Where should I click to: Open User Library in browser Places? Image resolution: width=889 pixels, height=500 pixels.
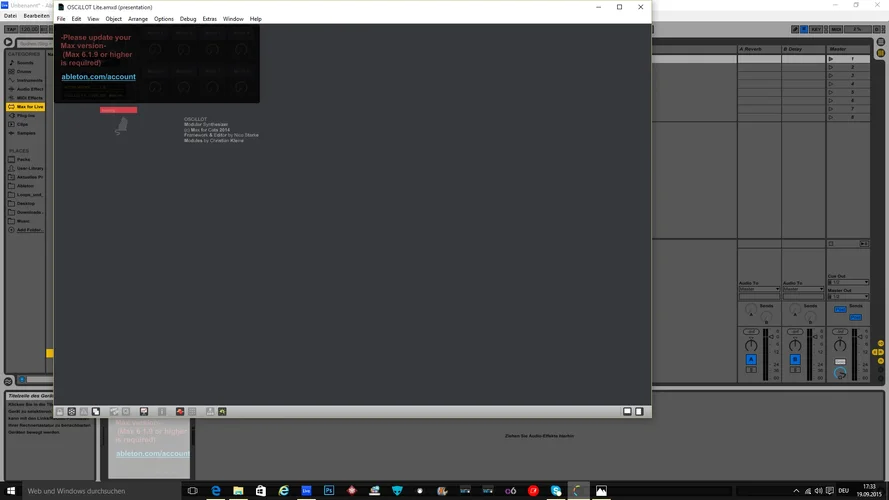(26, 168)
